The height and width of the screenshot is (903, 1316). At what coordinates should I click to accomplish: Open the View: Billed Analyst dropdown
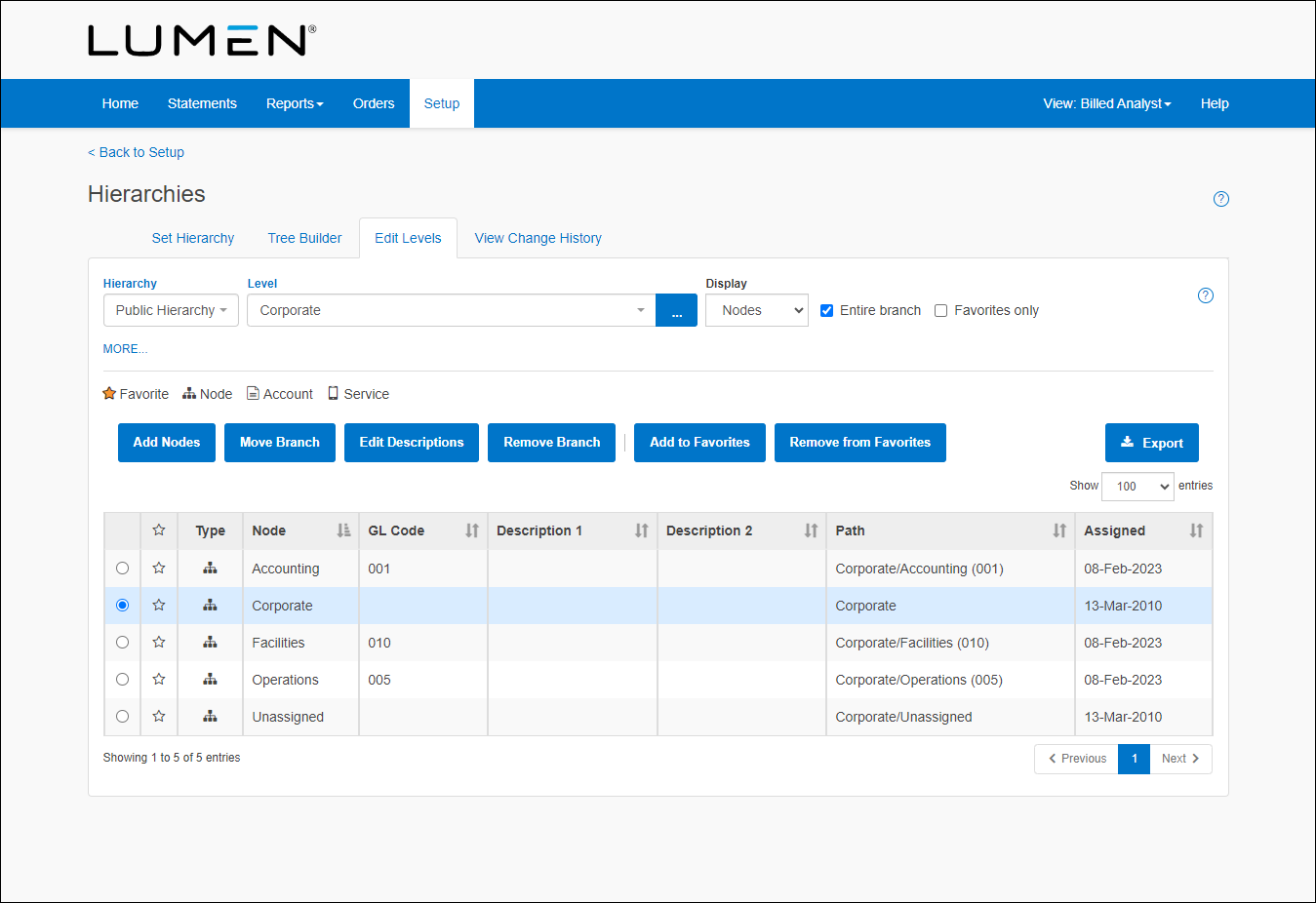point(1107,103)
